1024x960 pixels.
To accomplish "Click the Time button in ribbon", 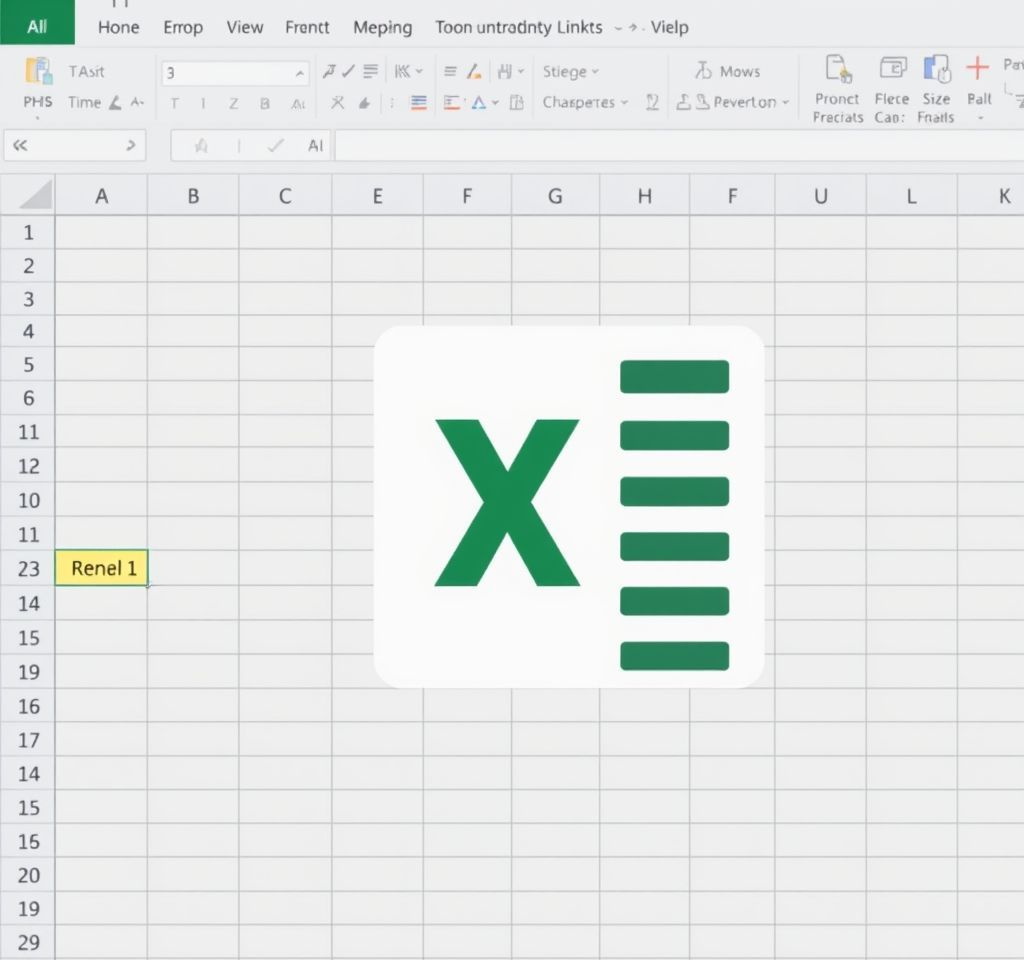I will click(84, 103).
